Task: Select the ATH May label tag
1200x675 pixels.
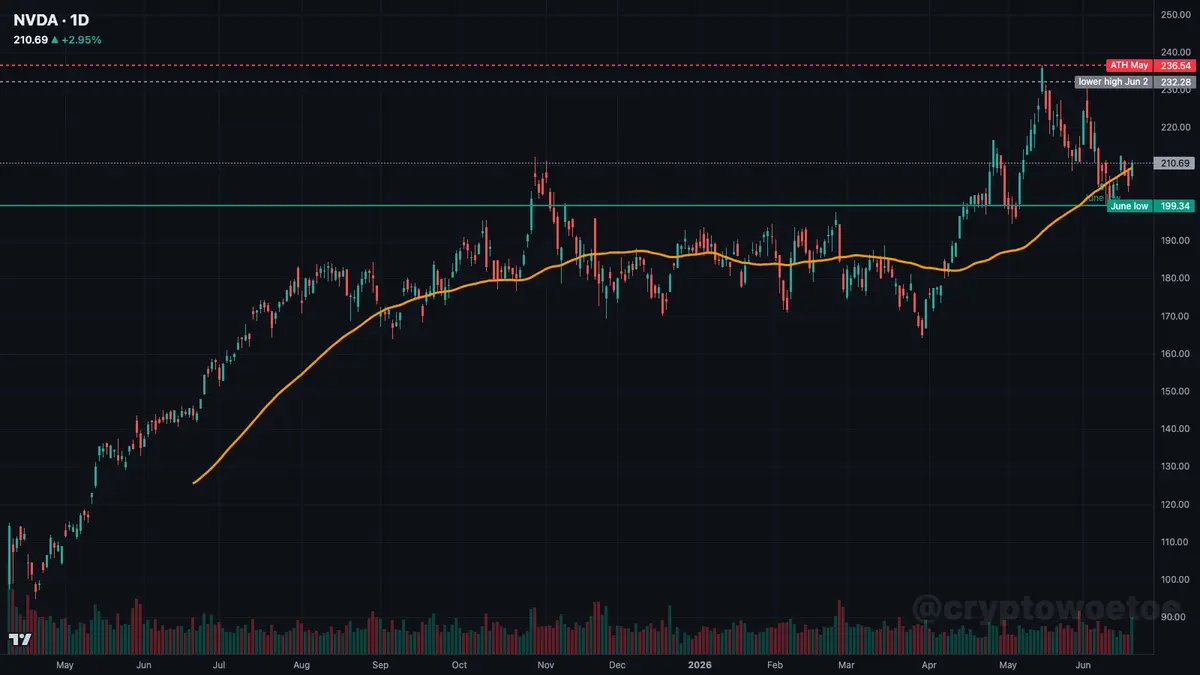Action: tap(1130, 65)
